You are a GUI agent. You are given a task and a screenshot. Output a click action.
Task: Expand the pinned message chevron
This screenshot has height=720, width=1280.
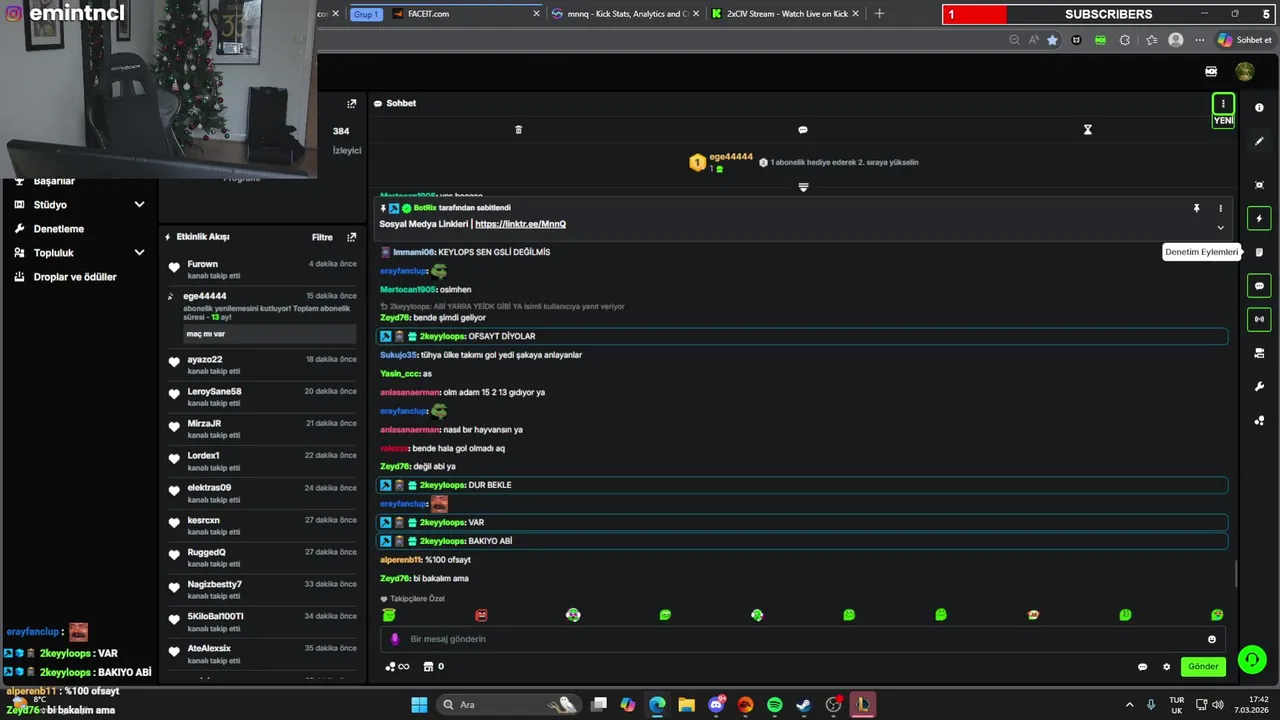tap(1220, 227)
